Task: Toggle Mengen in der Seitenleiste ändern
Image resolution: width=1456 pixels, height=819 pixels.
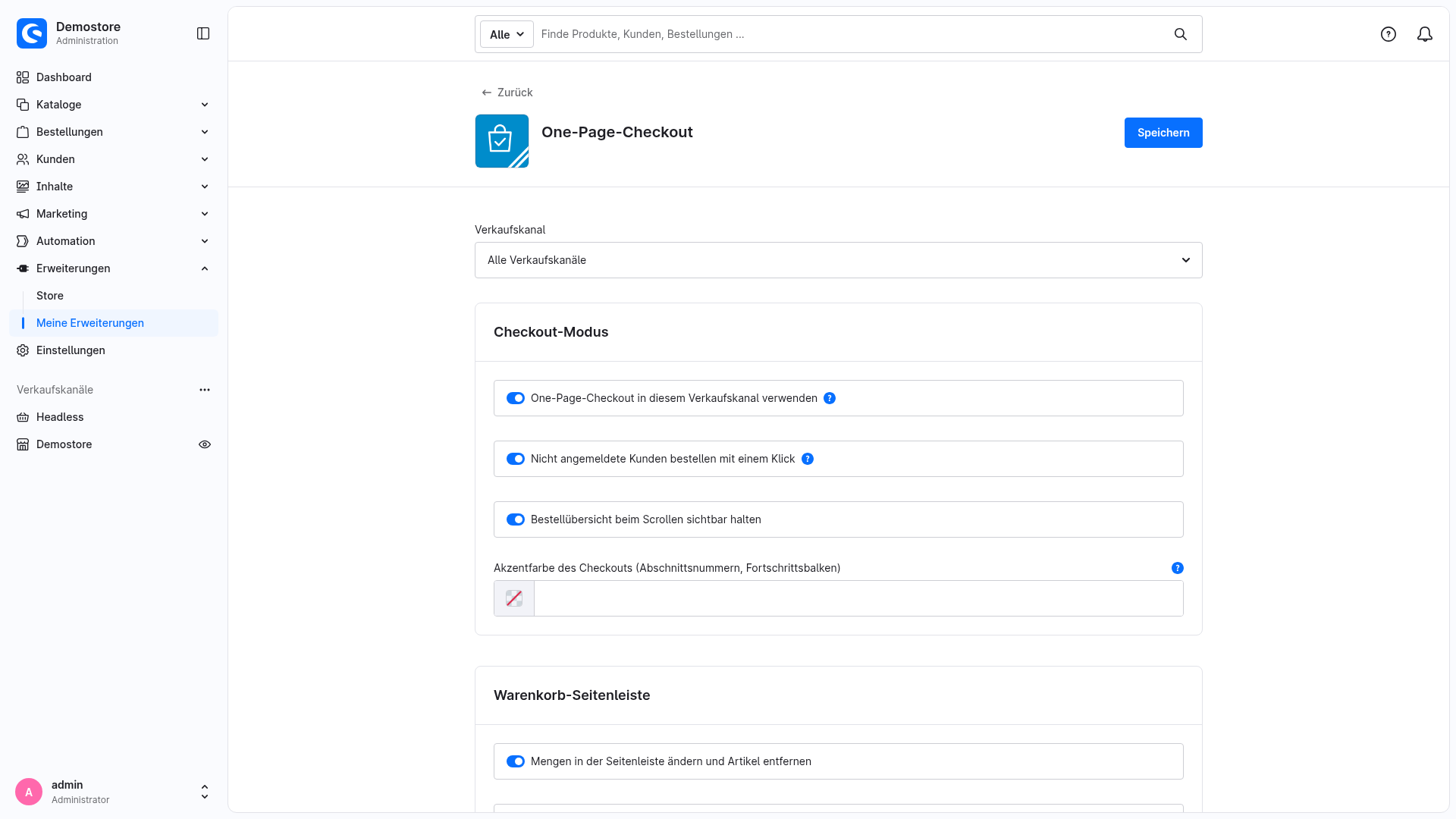Action: pos(516,761)
